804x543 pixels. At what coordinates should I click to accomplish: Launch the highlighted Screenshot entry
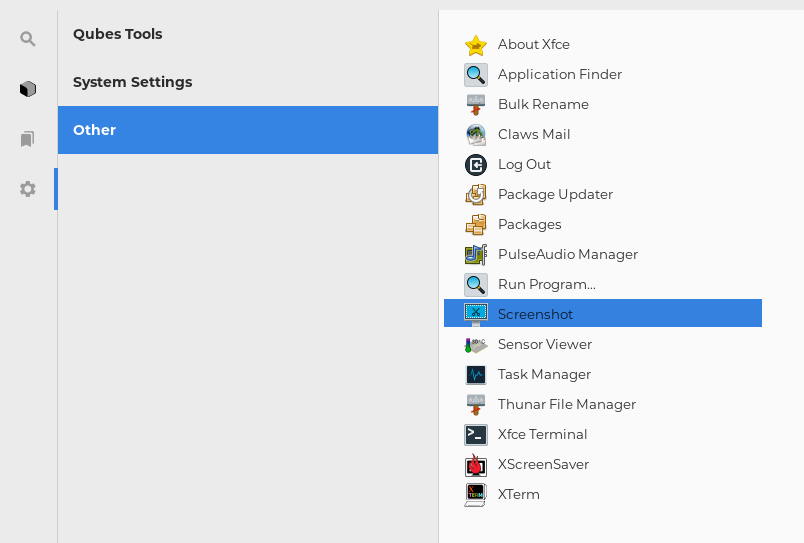pyautogui.click(x=603, y=313)
